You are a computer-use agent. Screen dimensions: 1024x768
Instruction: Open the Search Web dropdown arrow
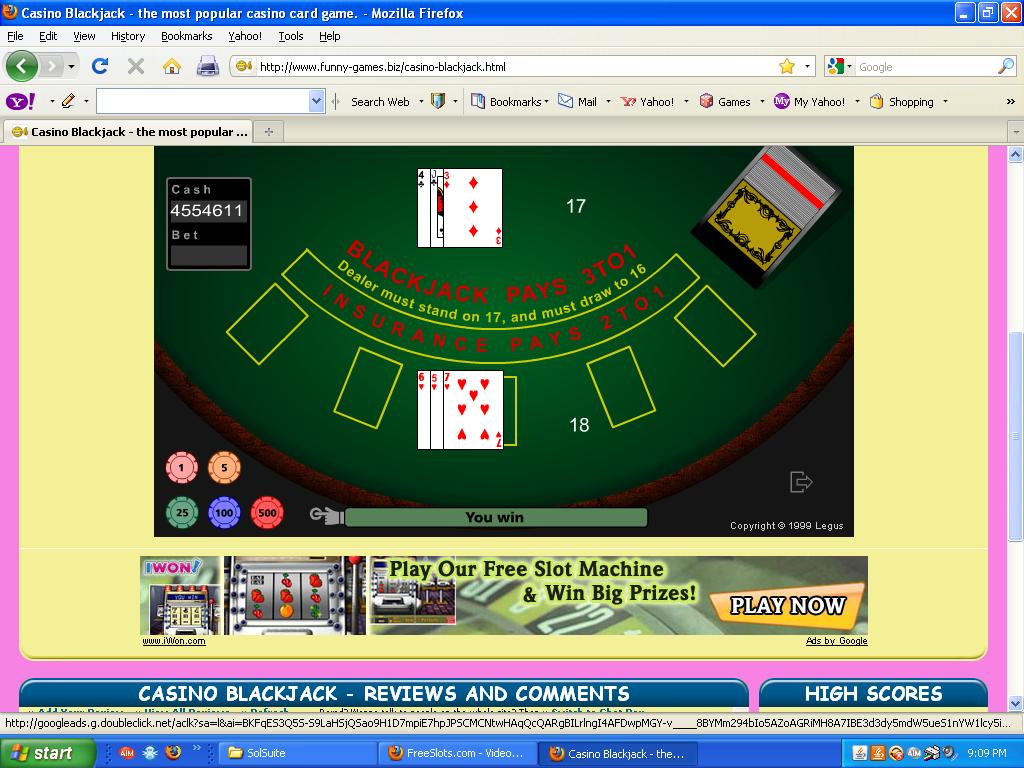pyautogui.click(x=421, y=101)
